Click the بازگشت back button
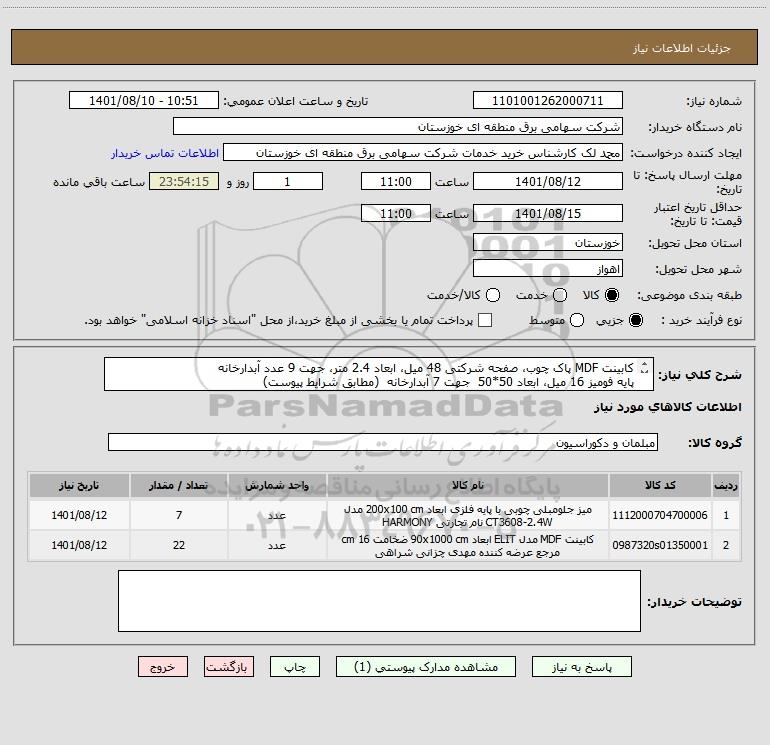This screenshot has height=745, width=770. coord(229,667)
